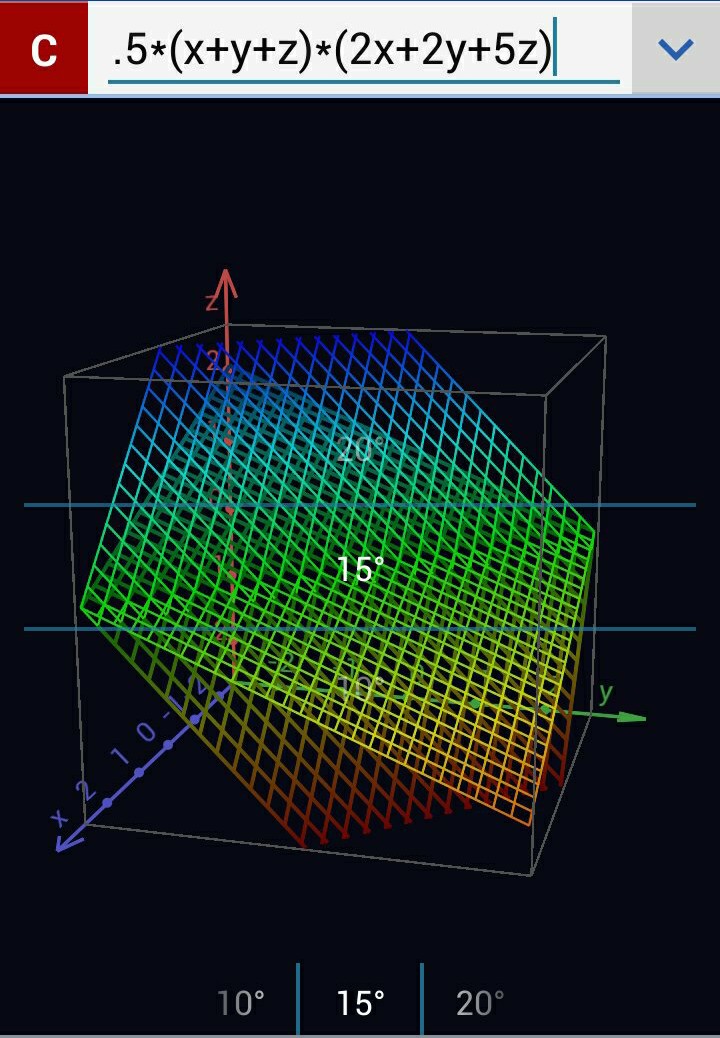Image resolution: width=720 pixels, height=1038 pixels.
Task: Click the red z-axis arrowhead
Action: [227, 282]
